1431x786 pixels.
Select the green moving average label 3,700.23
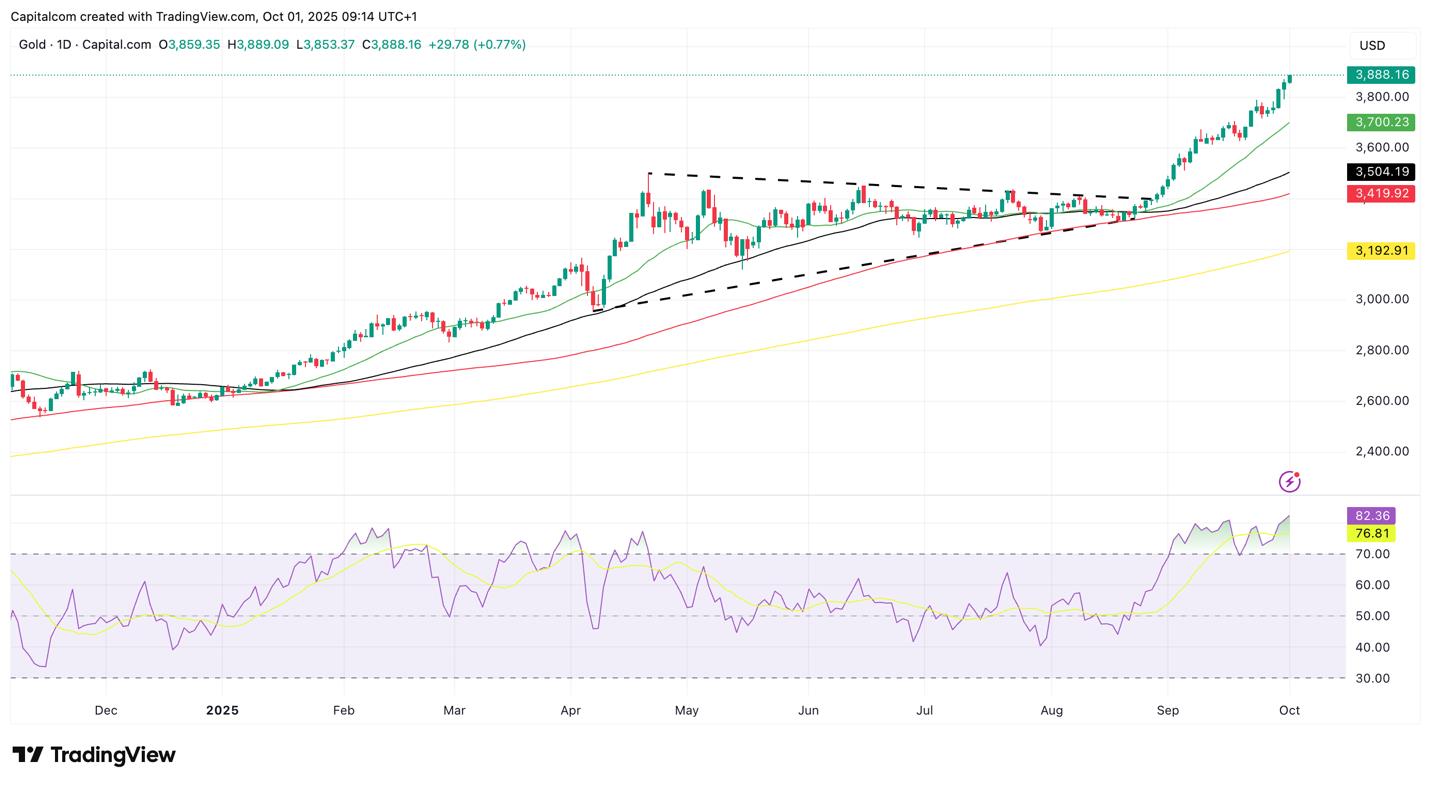1381,122
